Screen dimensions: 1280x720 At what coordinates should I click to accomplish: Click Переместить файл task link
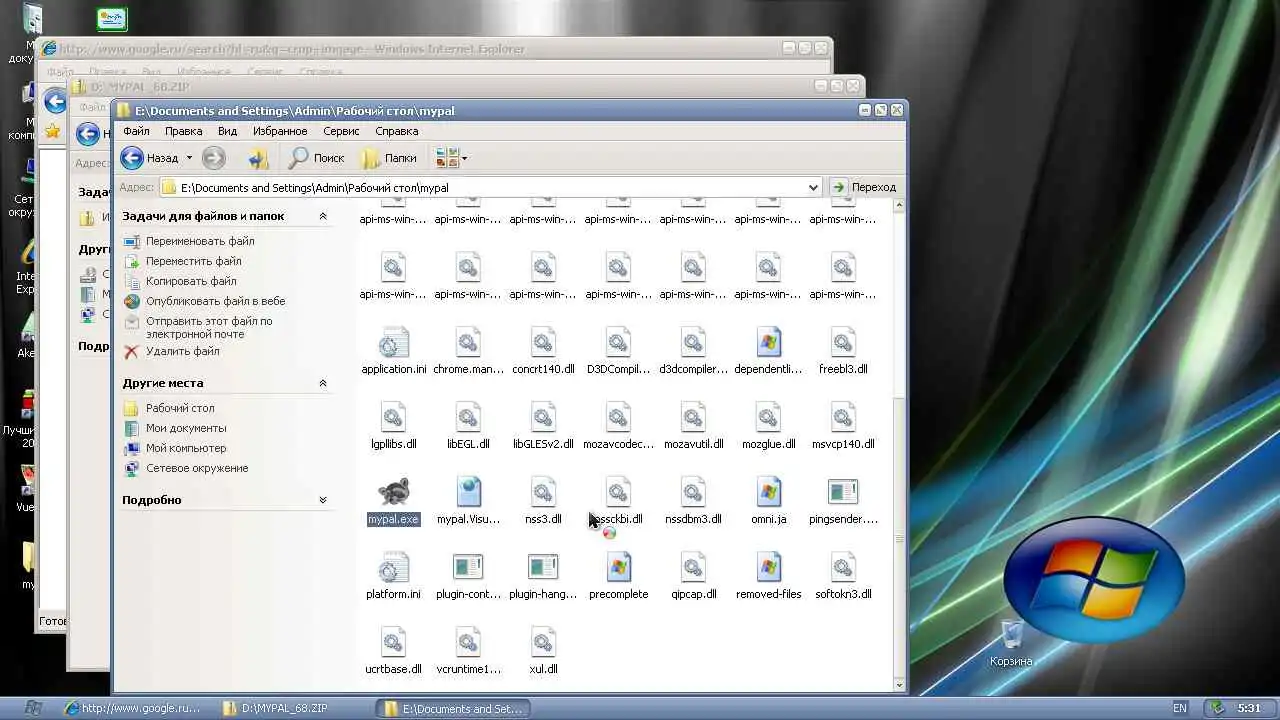194,261
